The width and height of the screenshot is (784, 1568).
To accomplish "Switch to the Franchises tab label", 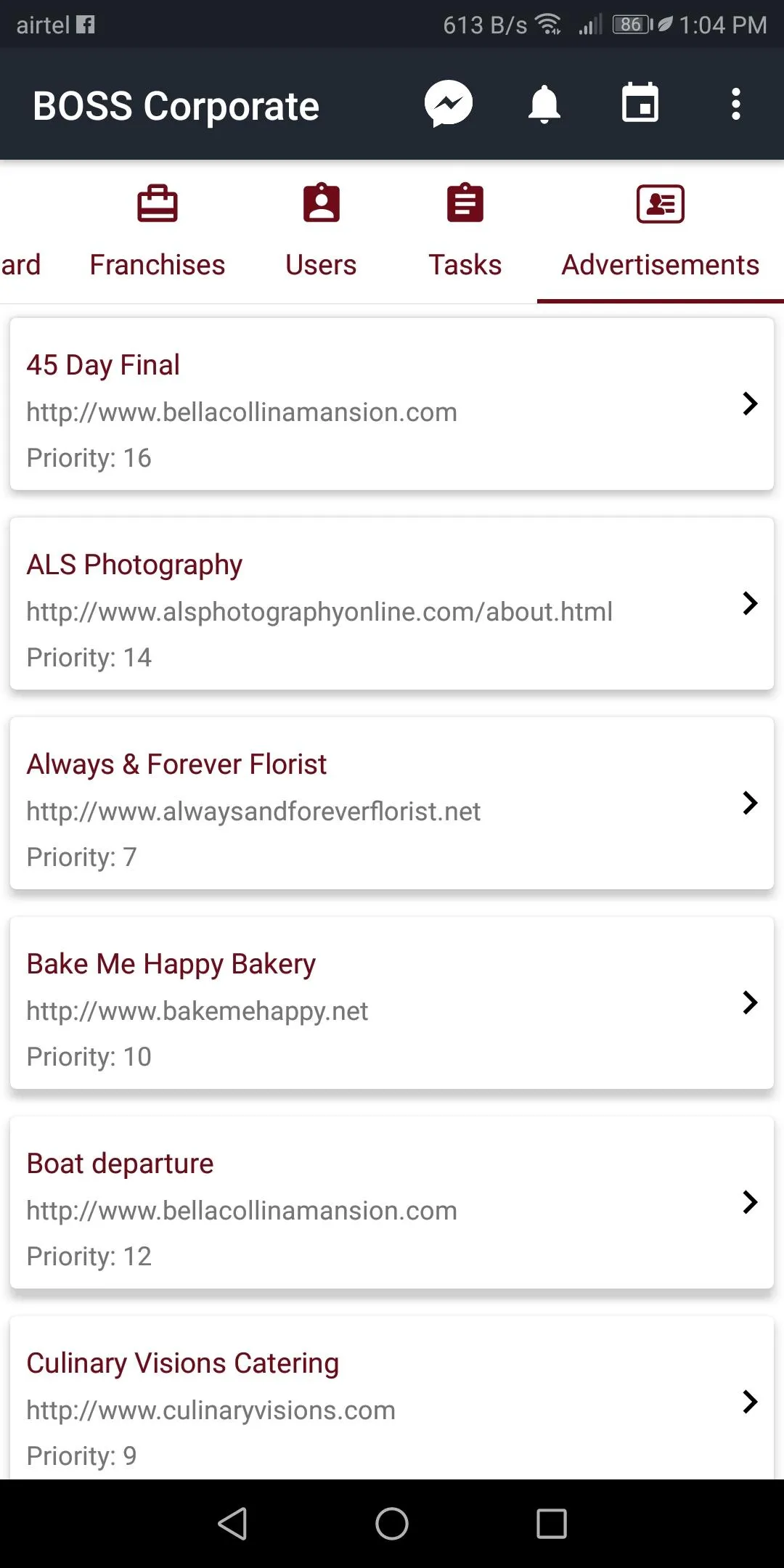I will 158,265.
